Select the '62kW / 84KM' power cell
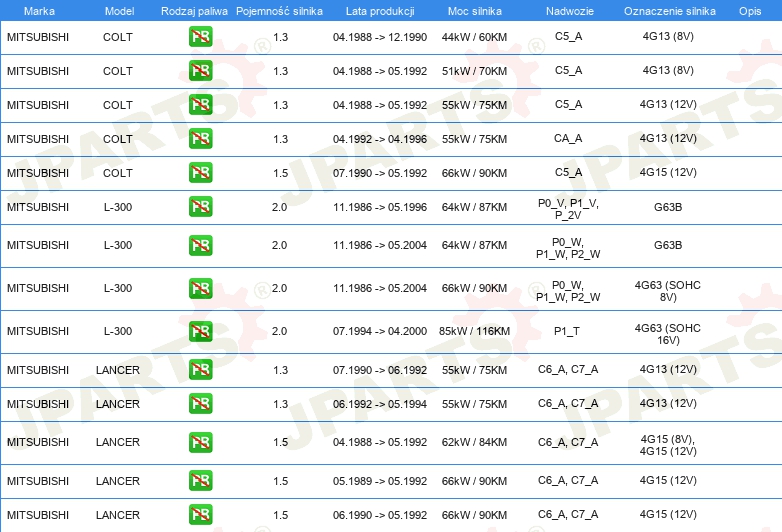 click(474, 442)
